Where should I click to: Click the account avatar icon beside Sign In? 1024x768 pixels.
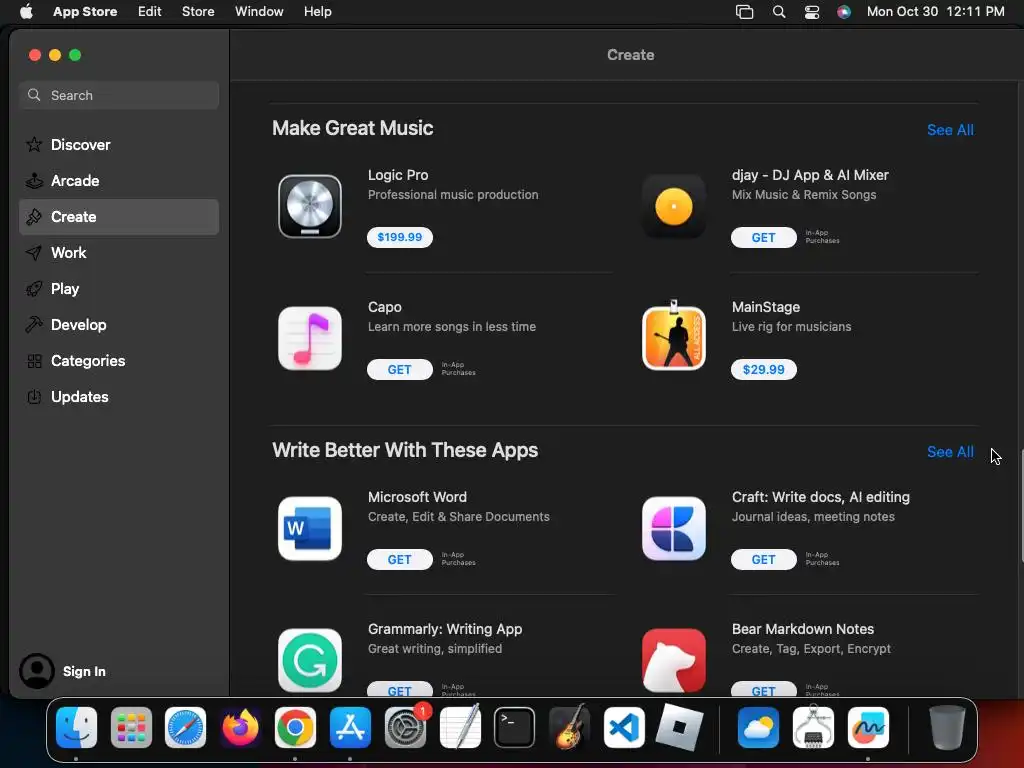(37, 671)
